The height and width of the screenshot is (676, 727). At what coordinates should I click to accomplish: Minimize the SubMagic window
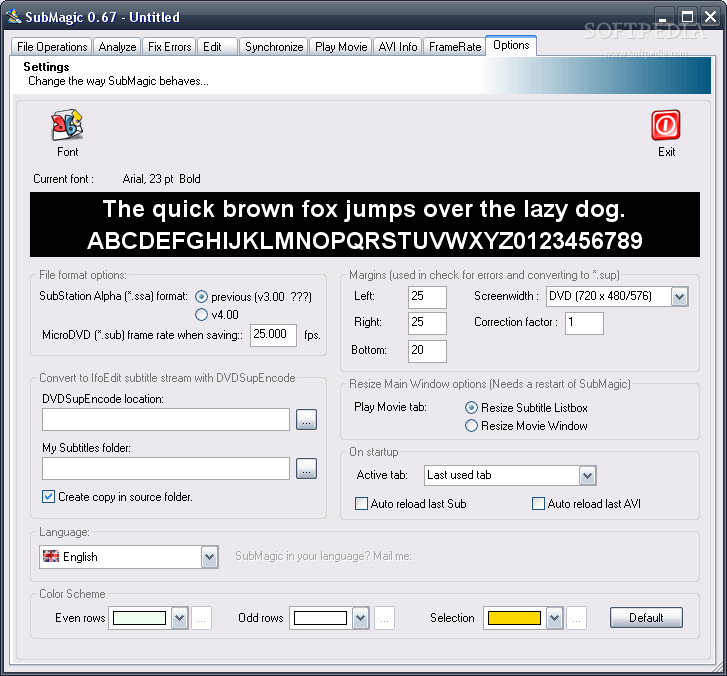(663, 17)
